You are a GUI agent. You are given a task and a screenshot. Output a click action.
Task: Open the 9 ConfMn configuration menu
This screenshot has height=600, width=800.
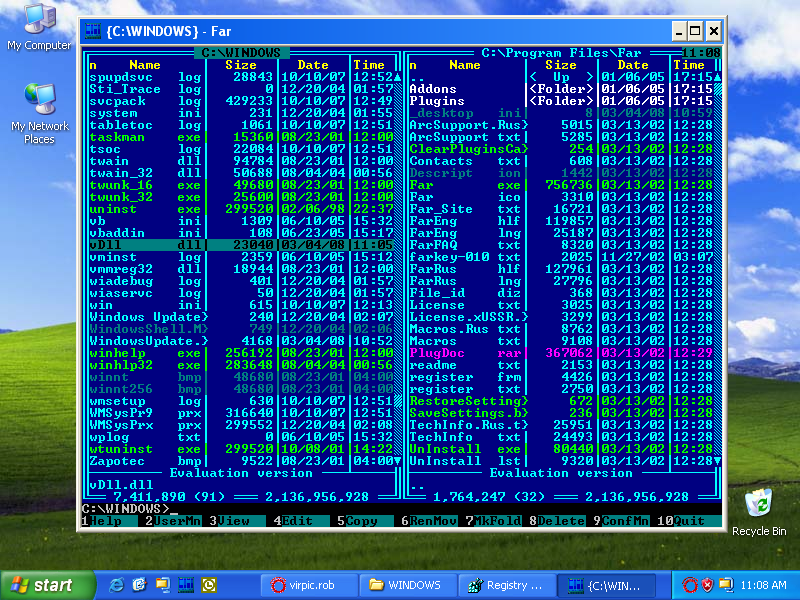(621, 521)
